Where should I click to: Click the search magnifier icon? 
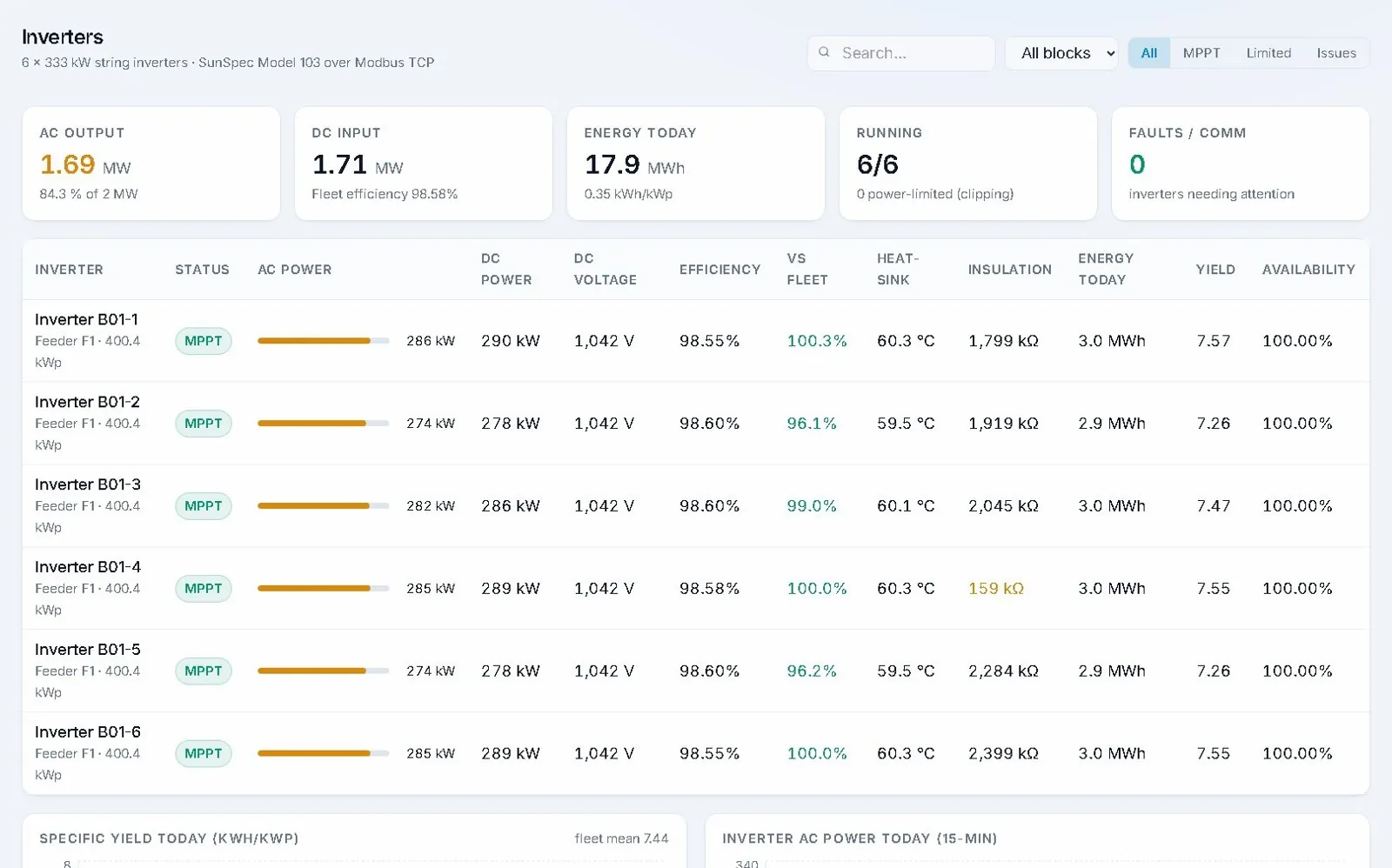click(x=824, y=52)
